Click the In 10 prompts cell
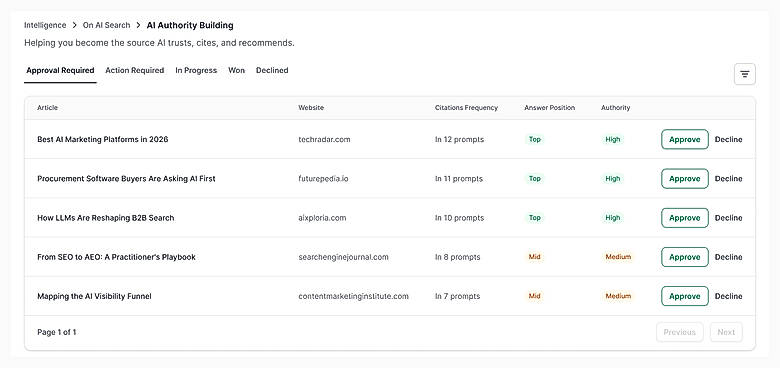 click(459, 218)
